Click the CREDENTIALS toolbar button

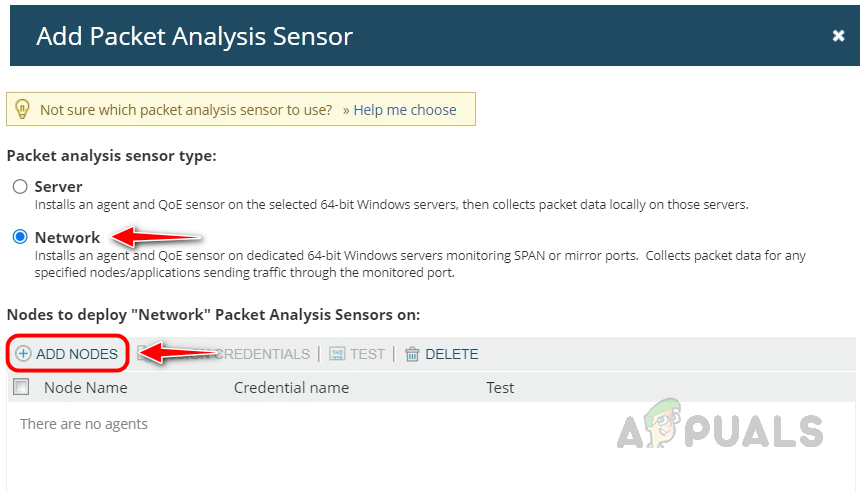click(262, 354)
